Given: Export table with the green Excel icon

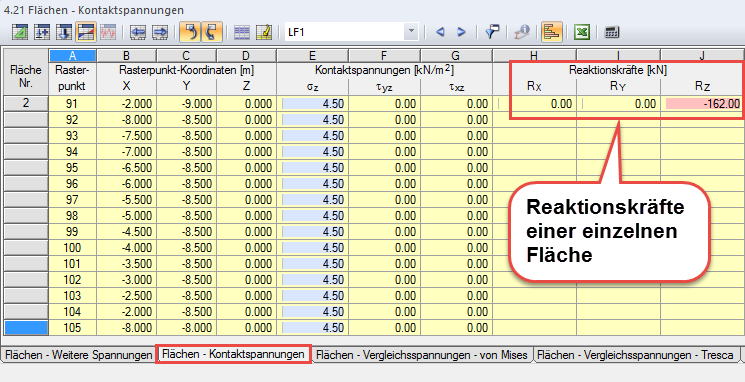Looking at the screenshot, I should coord(582,32).
